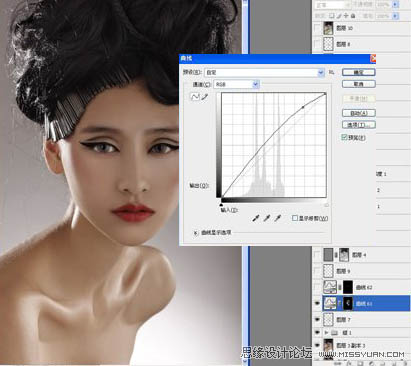411x366 pixels.
Task: Click the OK button in the Curves dialog
Action: (359, 72)
